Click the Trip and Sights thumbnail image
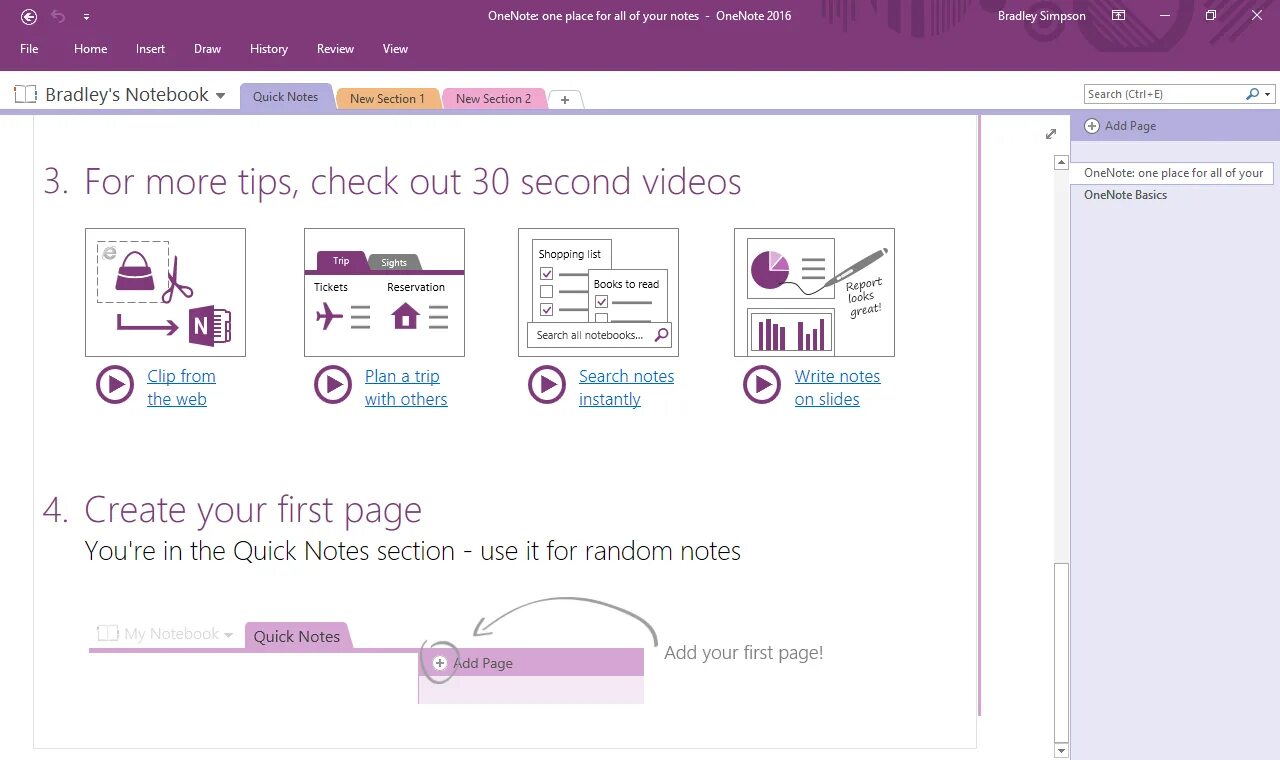1280x760 pixels. (x=384, y=292)
